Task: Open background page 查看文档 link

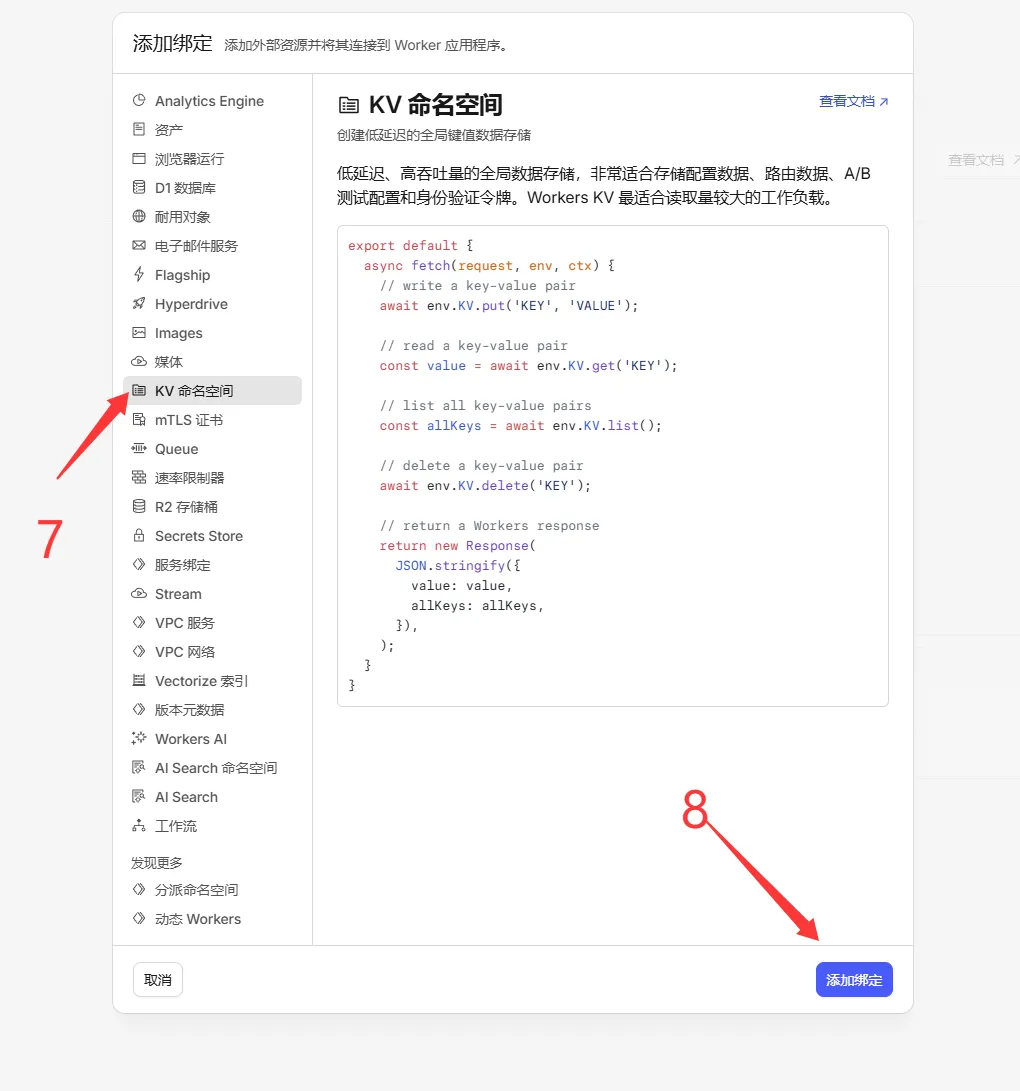Action: [x=982, y=160]
